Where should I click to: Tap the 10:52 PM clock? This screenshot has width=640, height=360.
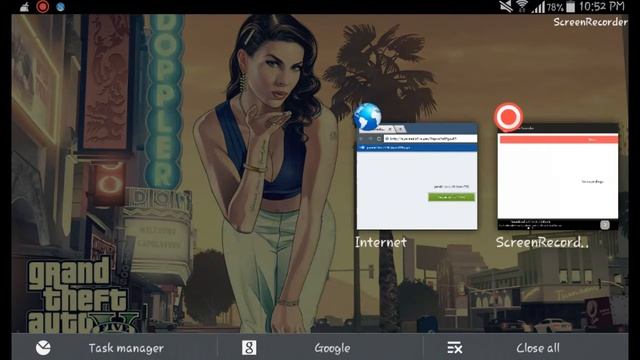point(602,6)
